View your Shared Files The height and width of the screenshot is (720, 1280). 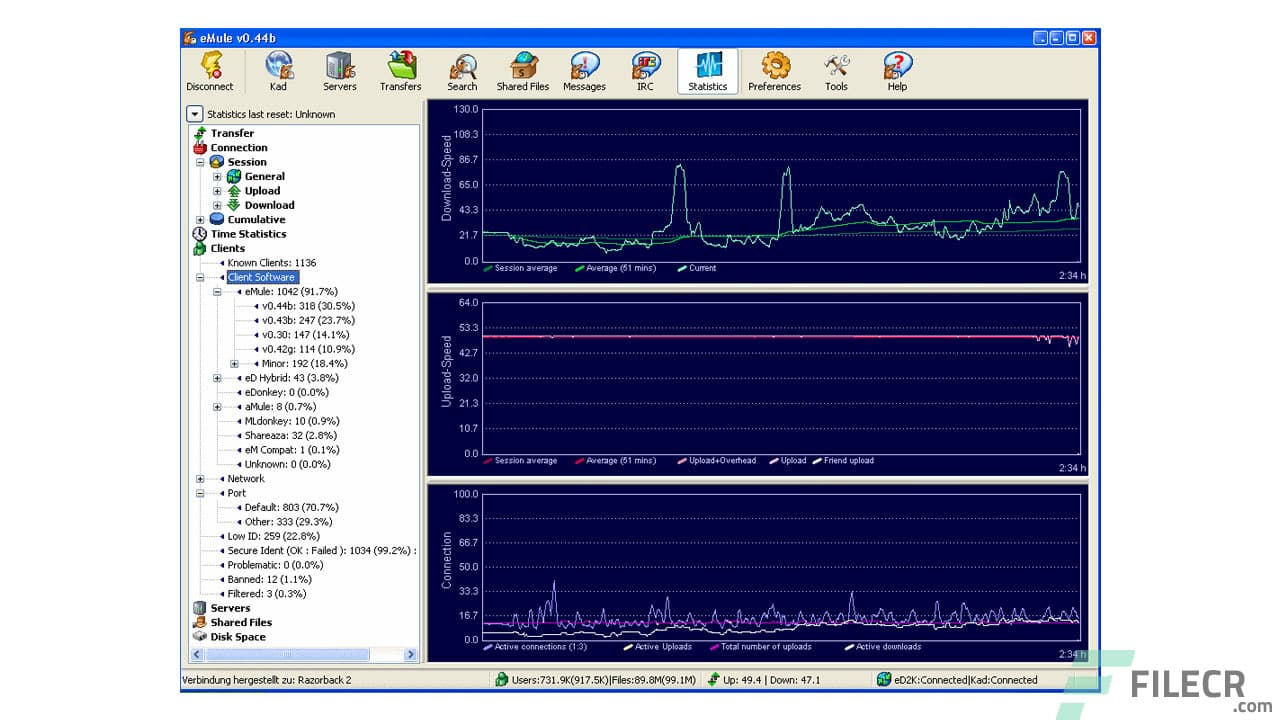pos(522,70)
